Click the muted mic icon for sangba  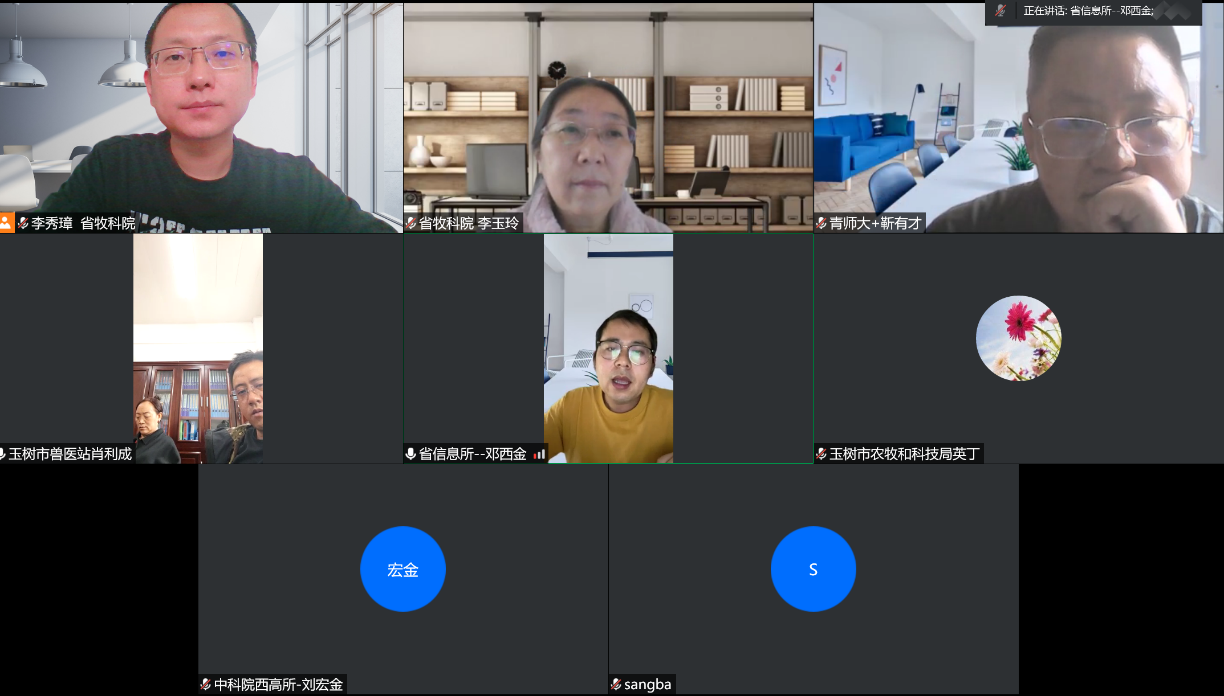617,685
